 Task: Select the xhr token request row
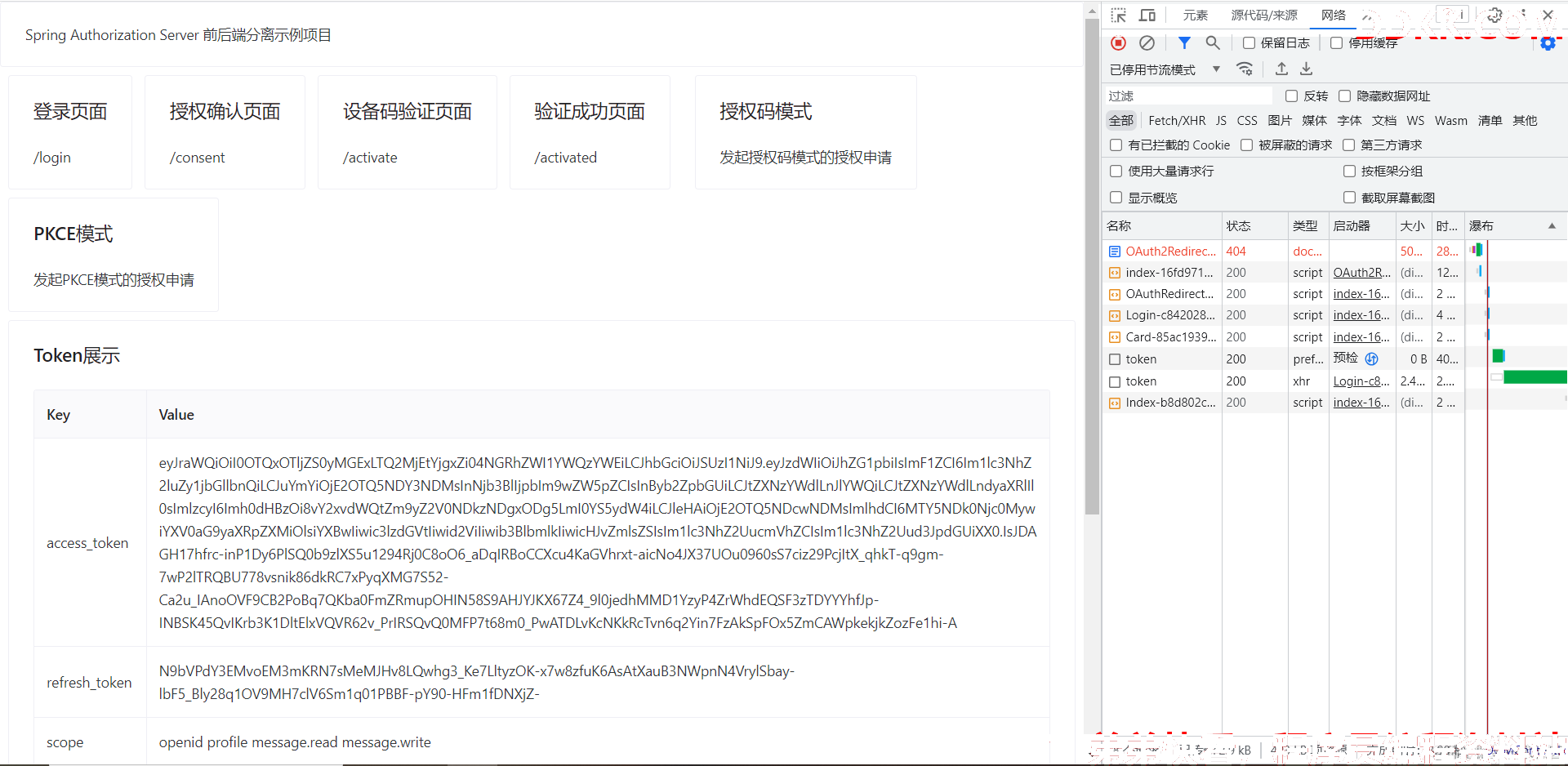(1334, 381)
